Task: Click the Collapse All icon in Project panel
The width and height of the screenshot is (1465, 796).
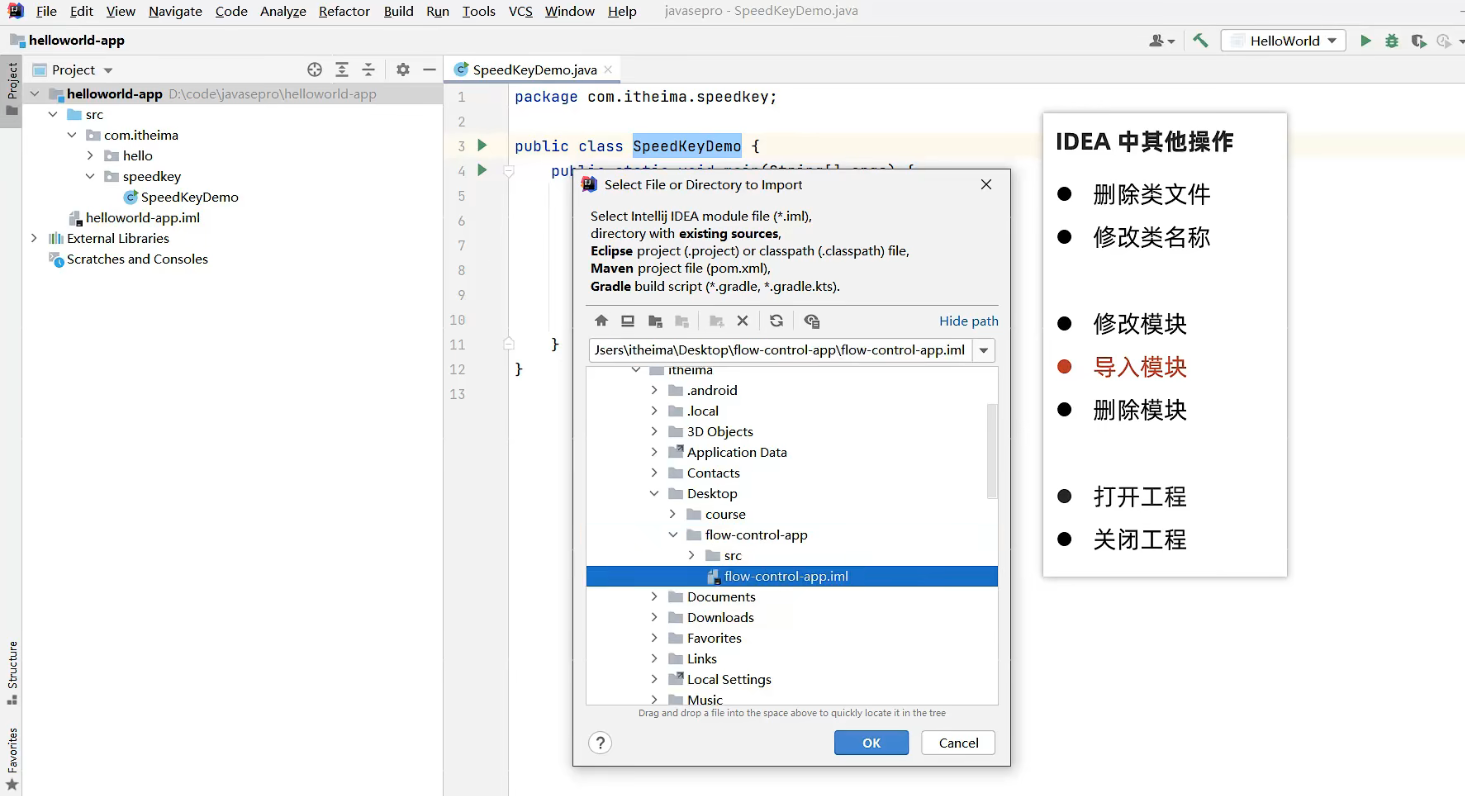Action: pyautogui.click(x=368, y=70)
